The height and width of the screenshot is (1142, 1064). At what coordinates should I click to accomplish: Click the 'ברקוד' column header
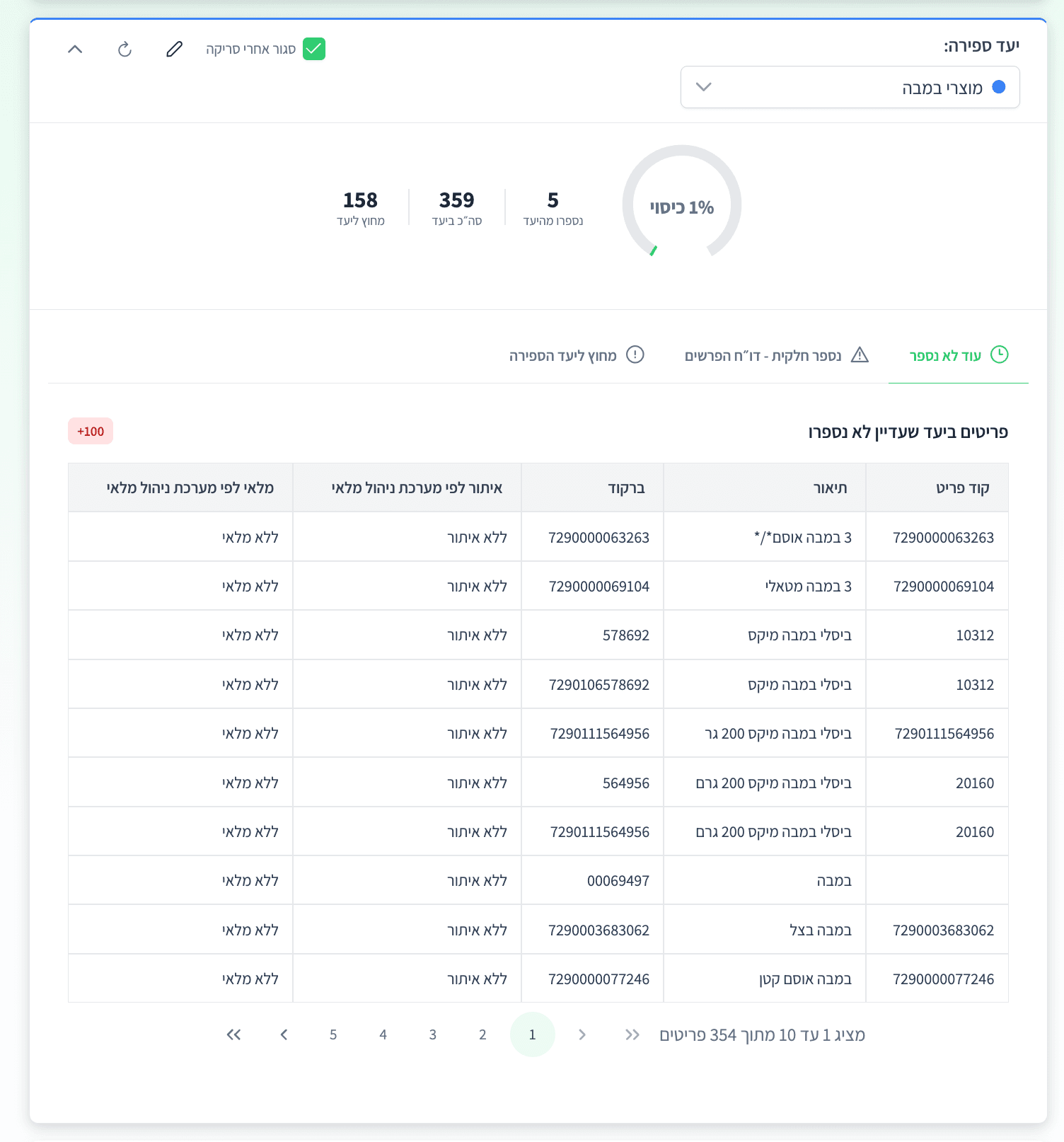592,488
